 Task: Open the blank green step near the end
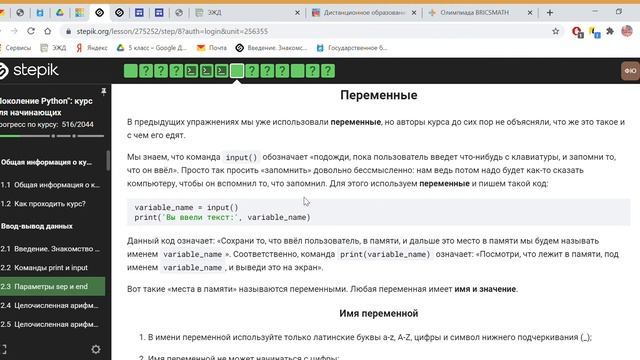[297, 71]
